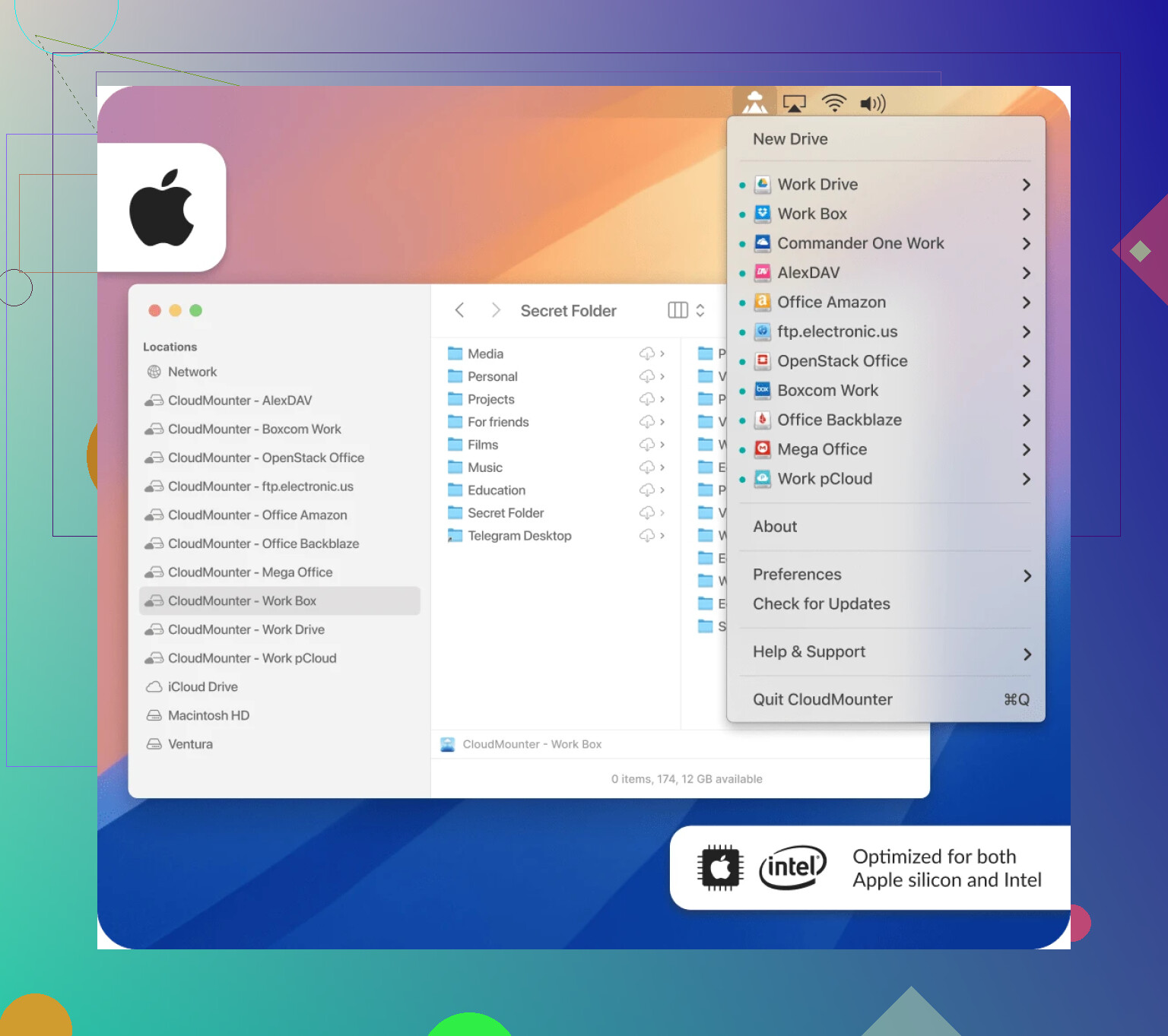This screenshot has width=1168, height=1036.
Task: Select CloudMounter - ftp.electronic.us in sidebar
Action: (x=280, y=486)
